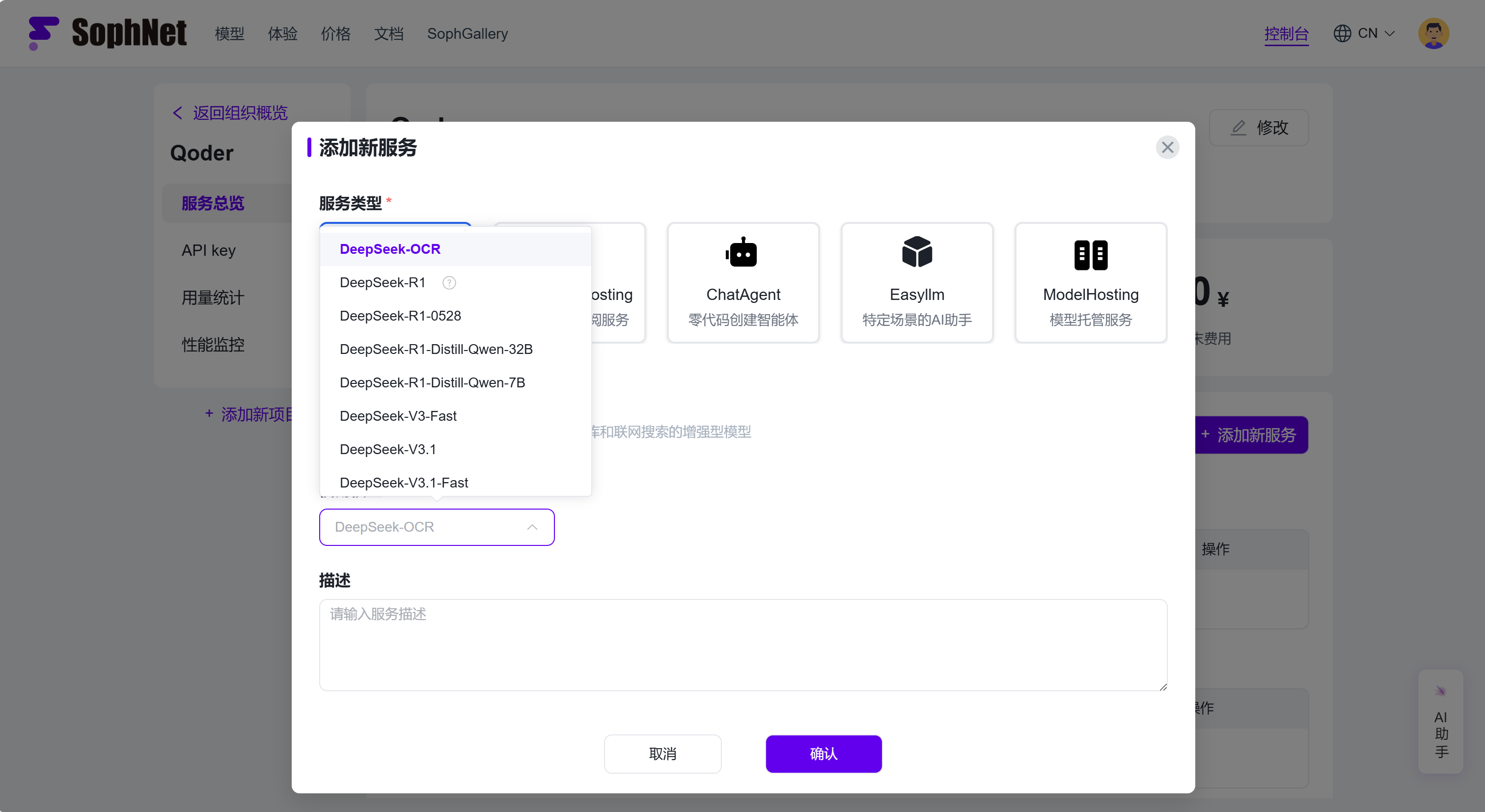
Task: Collapse the DeepSeek-OCR model dropdown
Action: pos(531,527)
